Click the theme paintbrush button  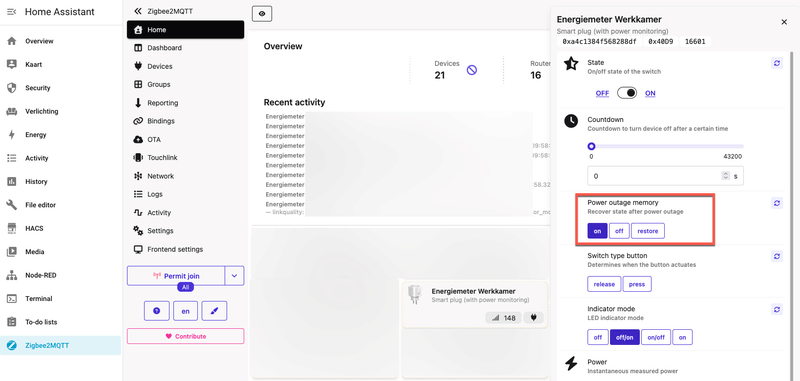point(214,311)
